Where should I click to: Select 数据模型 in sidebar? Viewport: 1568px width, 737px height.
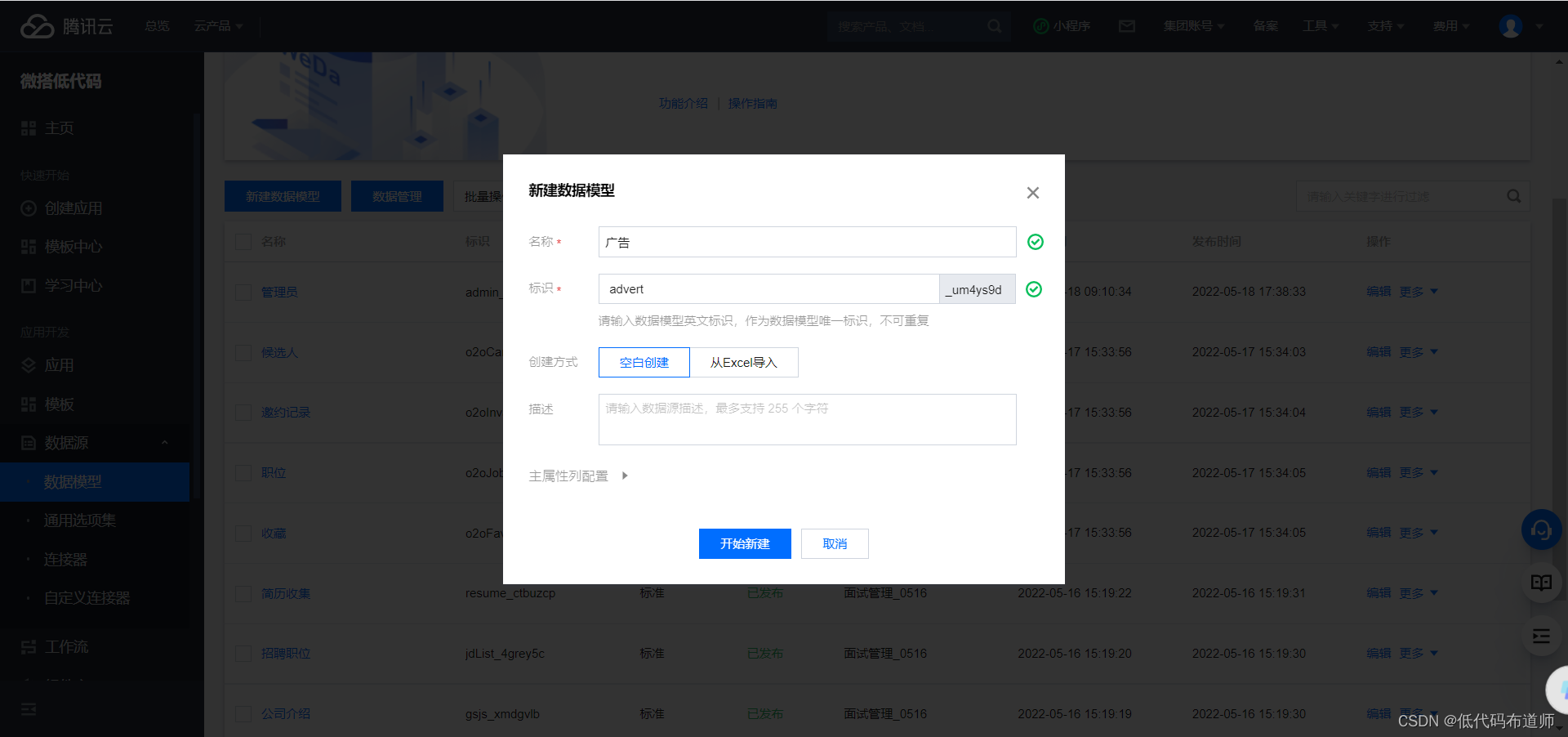[x=95, y=482]
